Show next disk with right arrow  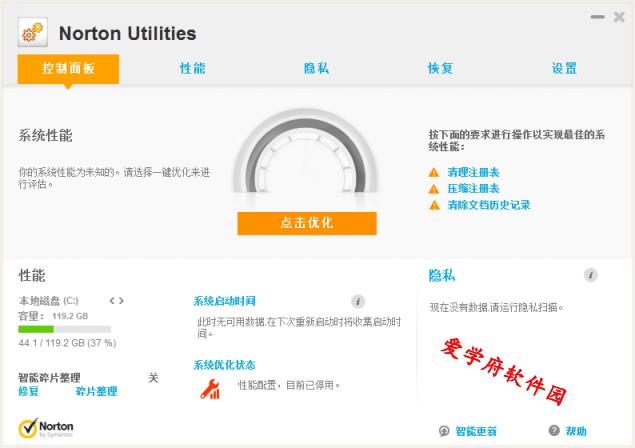[121, 301]
